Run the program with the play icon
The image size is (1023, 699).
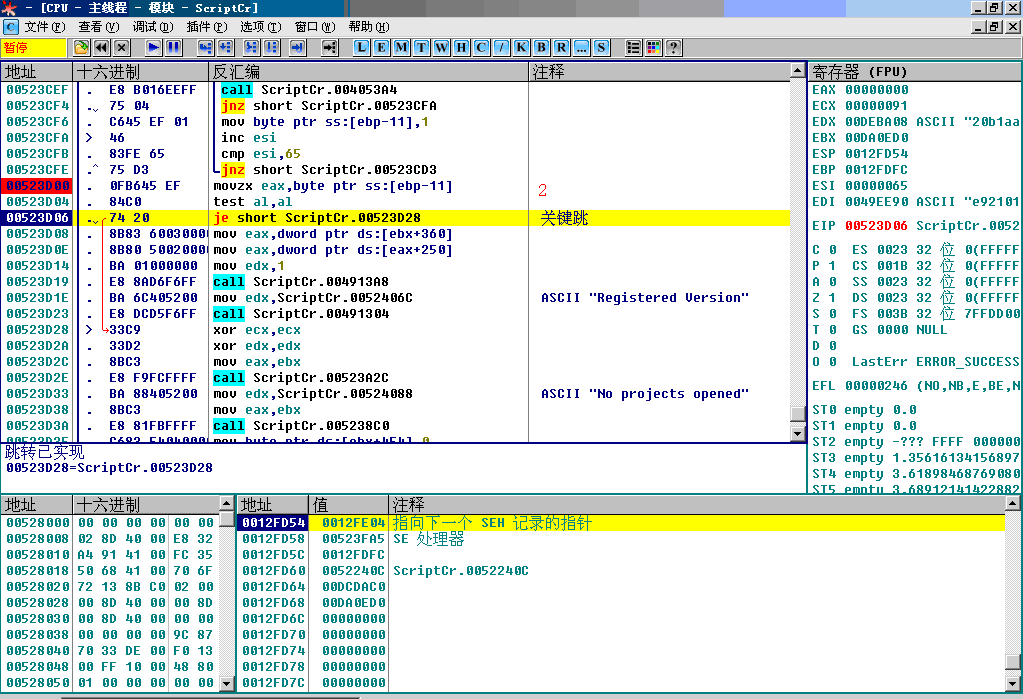[x=153, y=48]
